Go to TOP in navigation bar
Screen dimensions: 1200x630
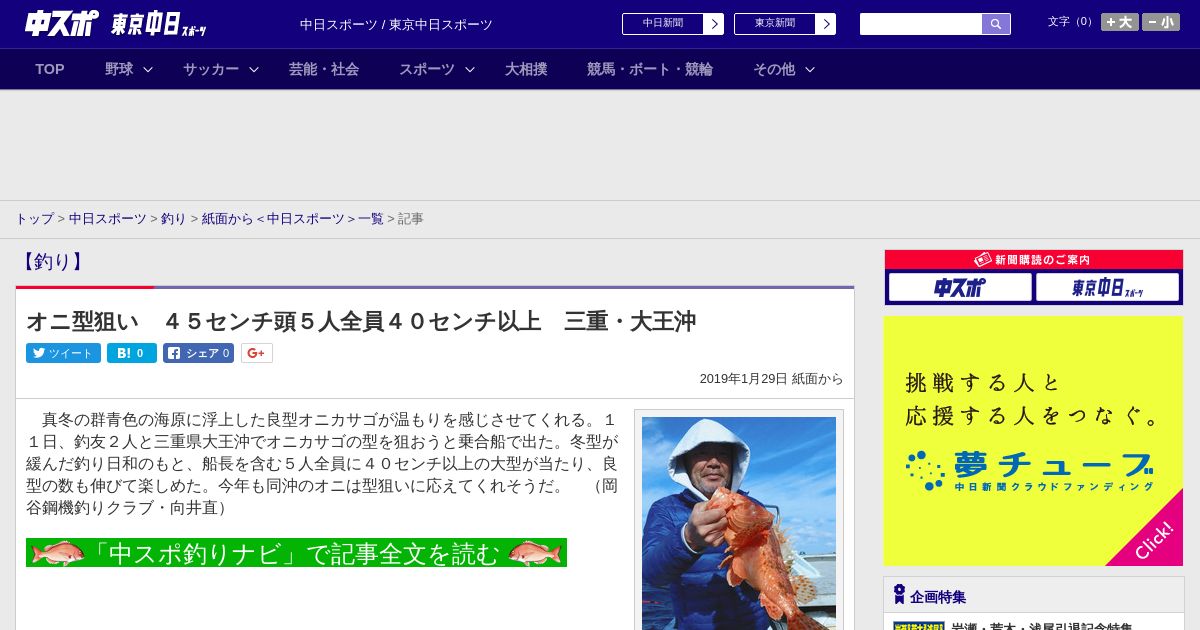[50, 69]
